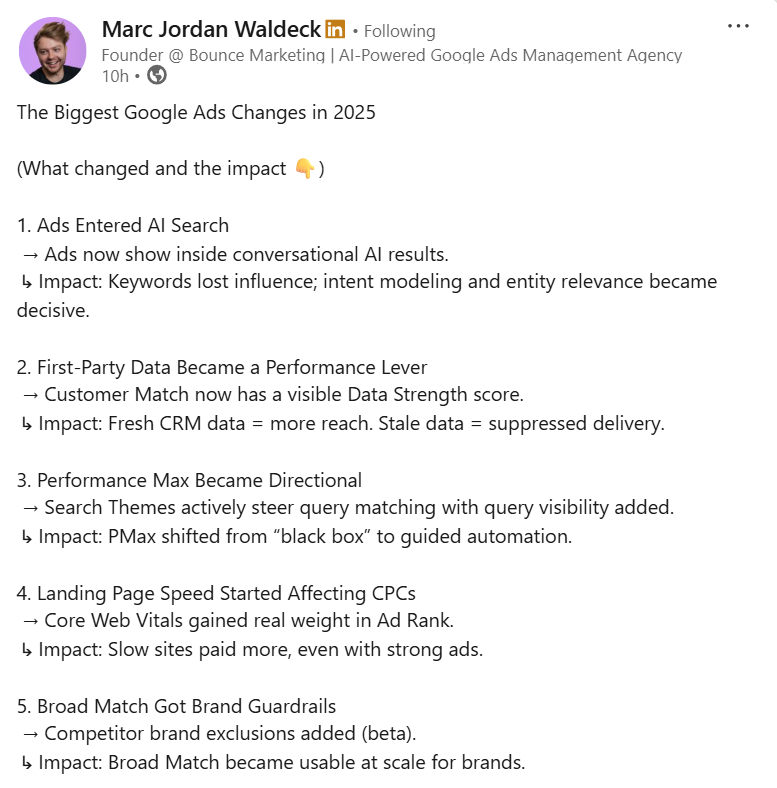Click the post title about Google Ads Changes
The image size is (777, 788).
coord(196,112)
